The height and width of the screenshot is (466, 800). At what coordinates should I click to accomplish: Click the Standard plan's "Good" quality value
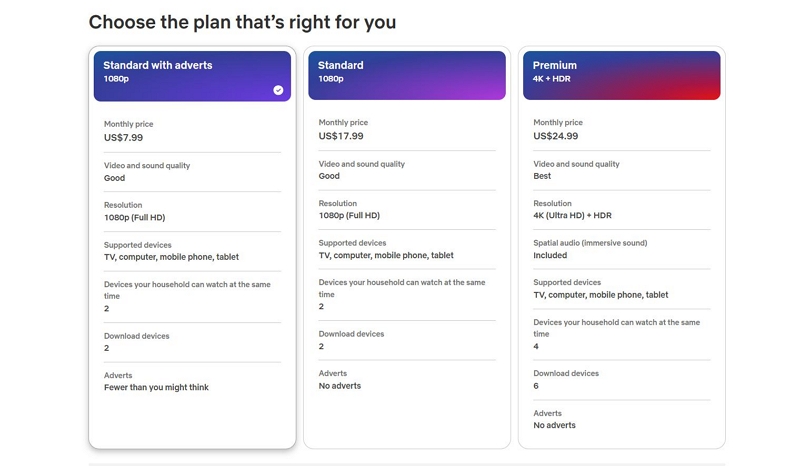click(329, 176)
